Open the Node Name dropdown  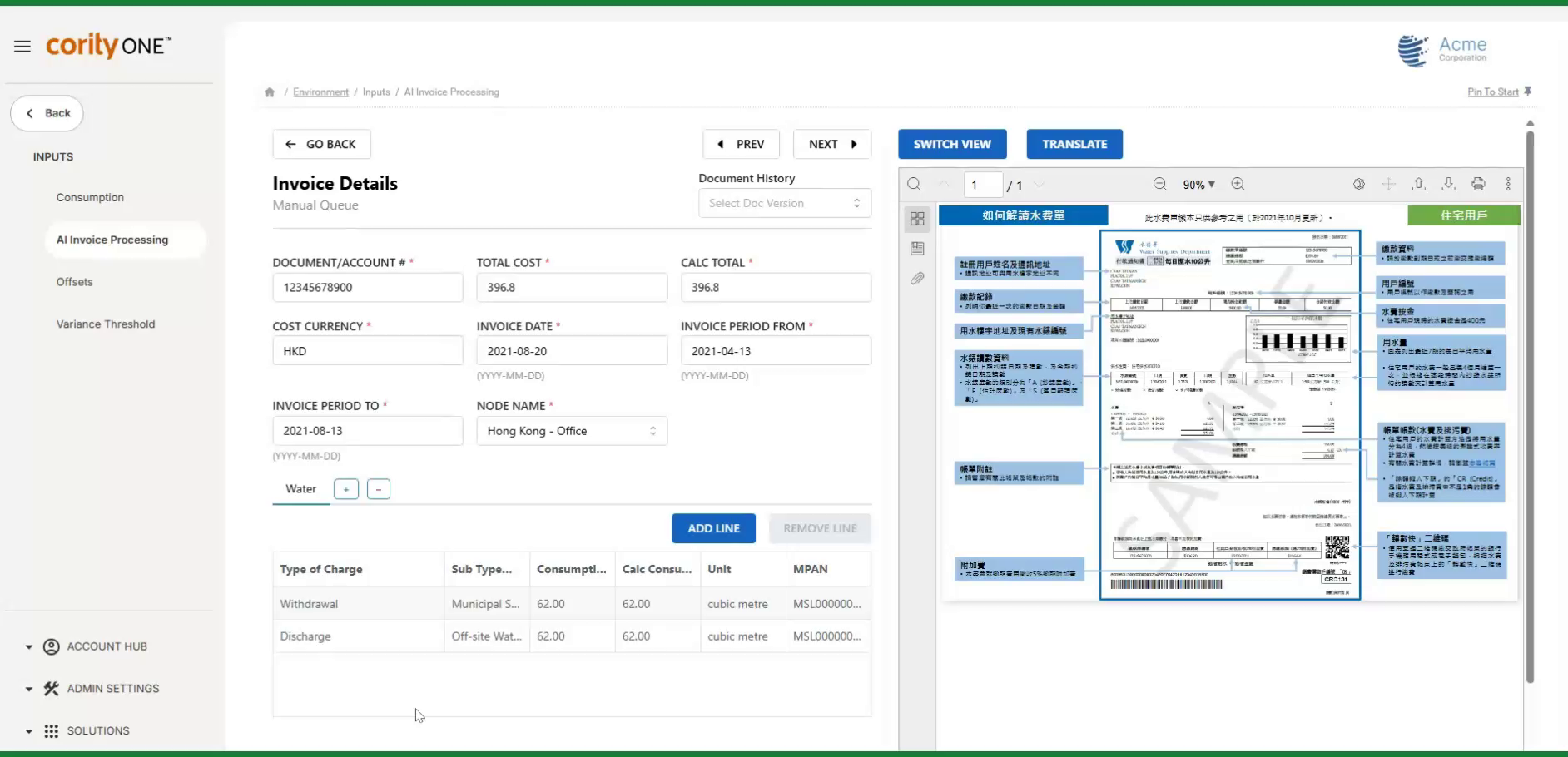tap(572, 431)
